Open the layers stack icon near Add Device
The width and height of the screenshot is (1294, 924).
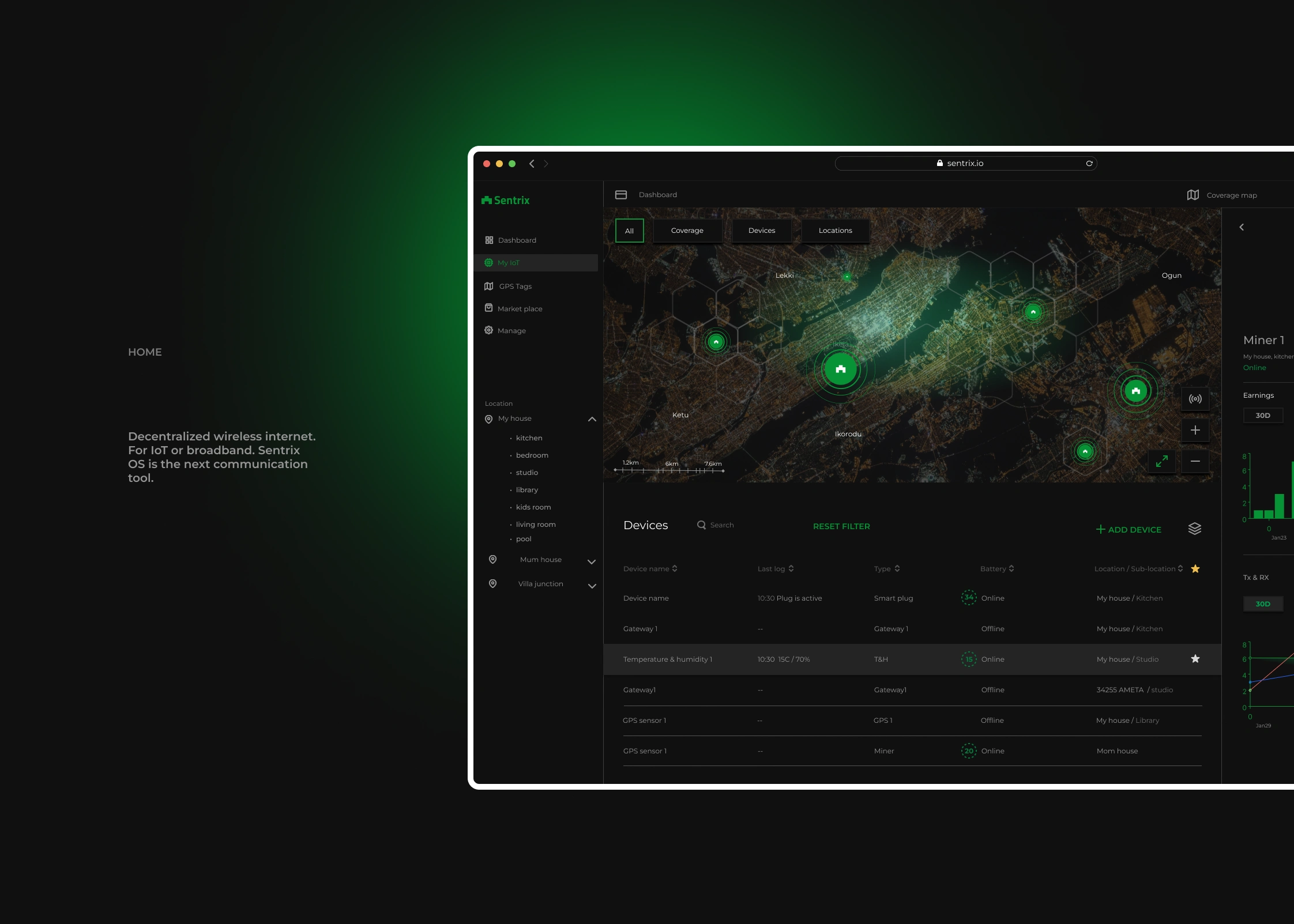(x=1195, y=529)
